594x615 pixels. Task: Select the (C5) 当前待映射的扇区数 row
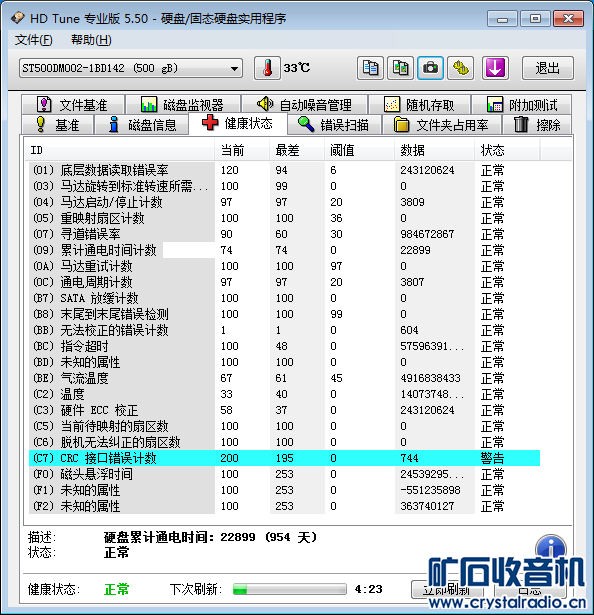tap(284, 426)
